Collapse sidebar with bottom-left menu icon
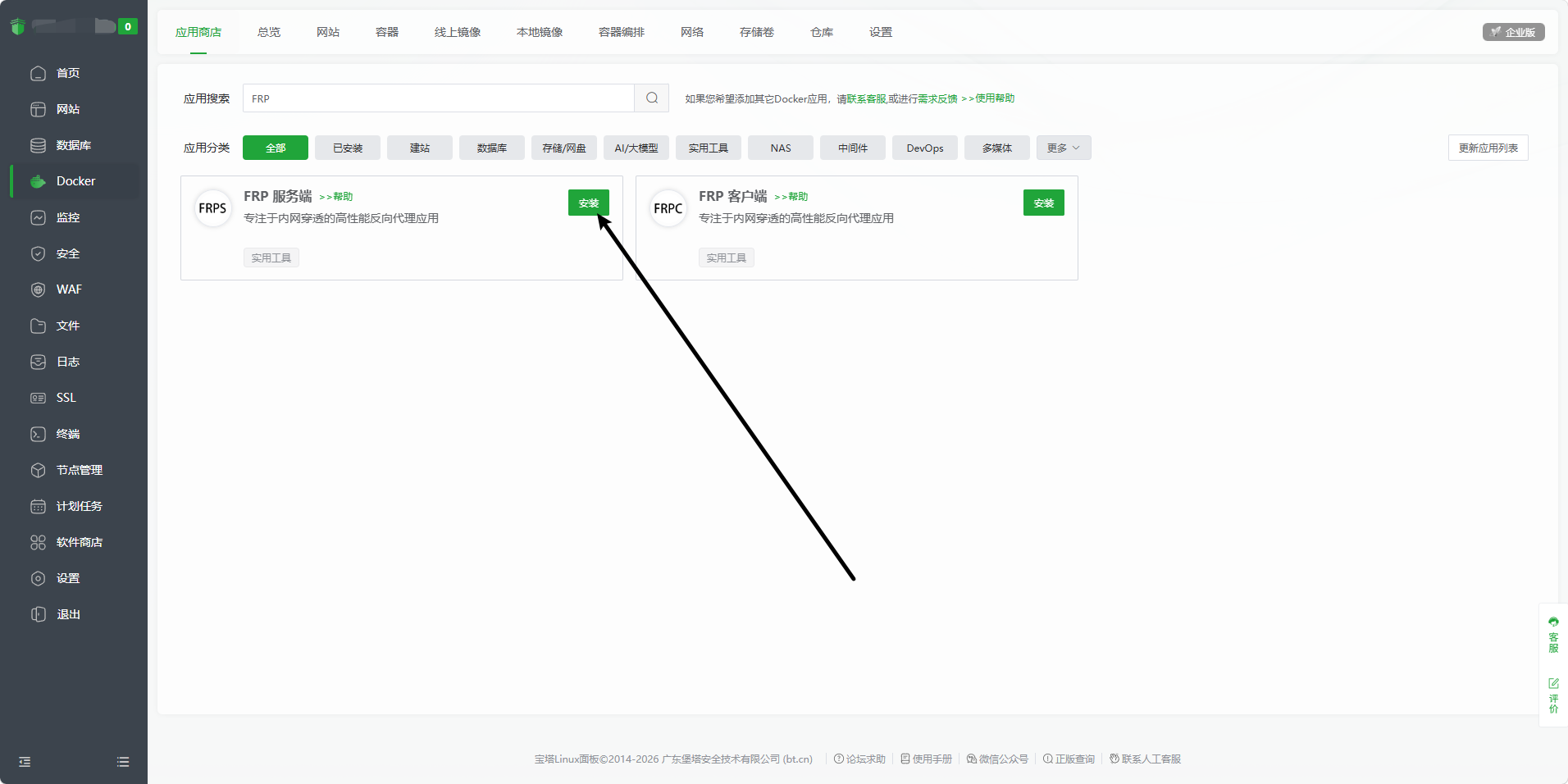1568x784 pixels. [x=25, y=762]
